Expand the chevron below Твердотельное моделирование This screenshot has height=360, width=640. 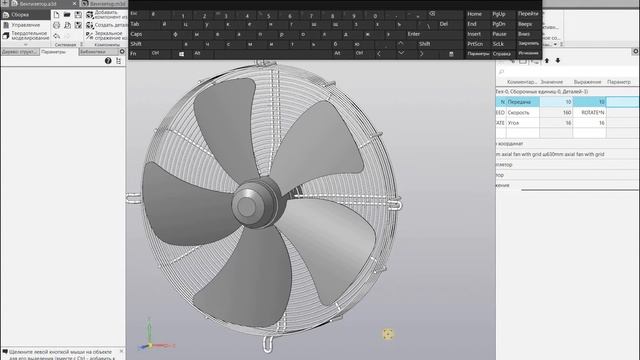pyautogui.click(x=25, y=44)
